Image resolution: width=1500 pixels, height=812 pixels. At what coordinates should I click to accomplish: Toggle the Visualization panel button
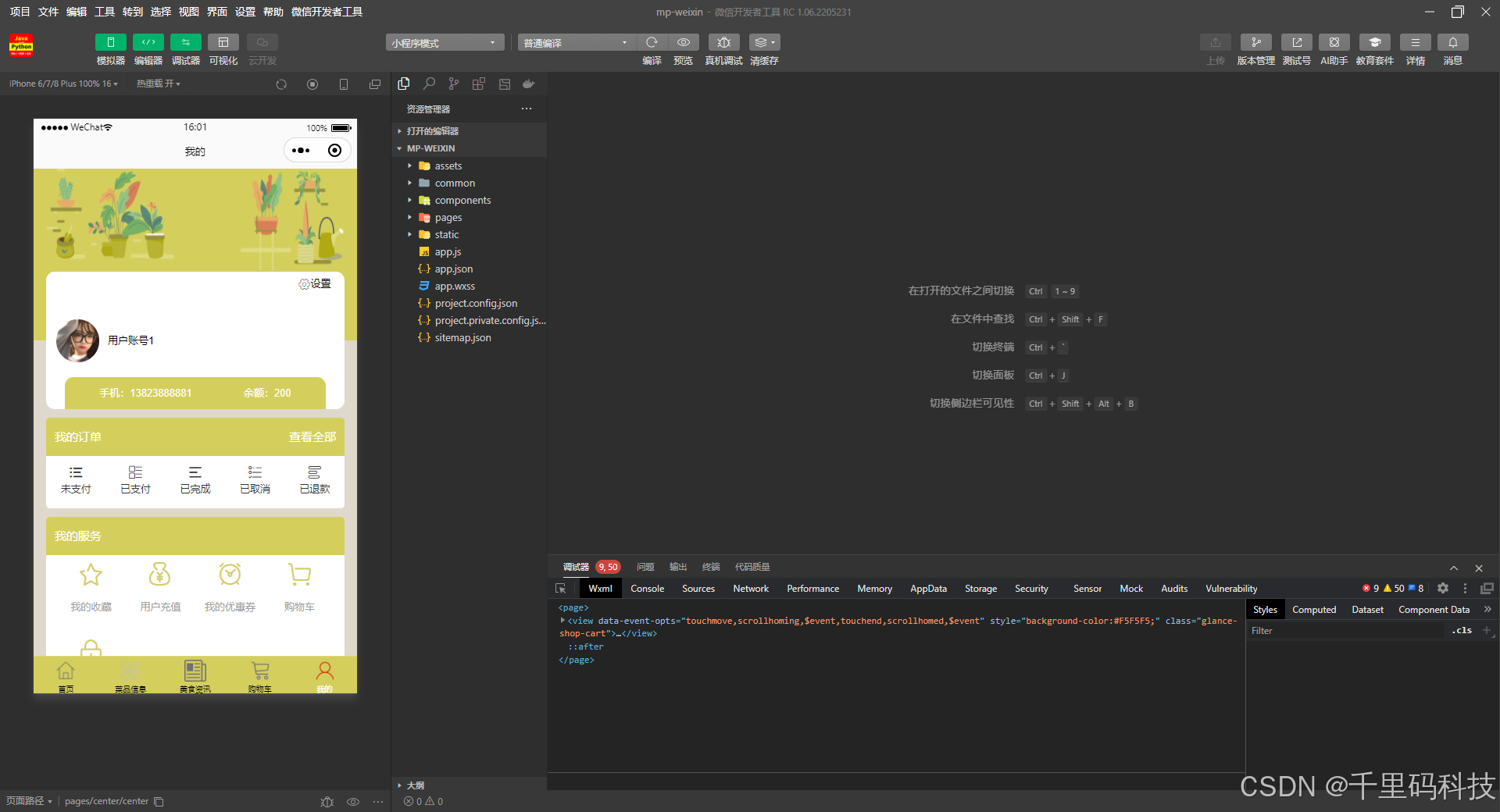(x=223, y=42)
